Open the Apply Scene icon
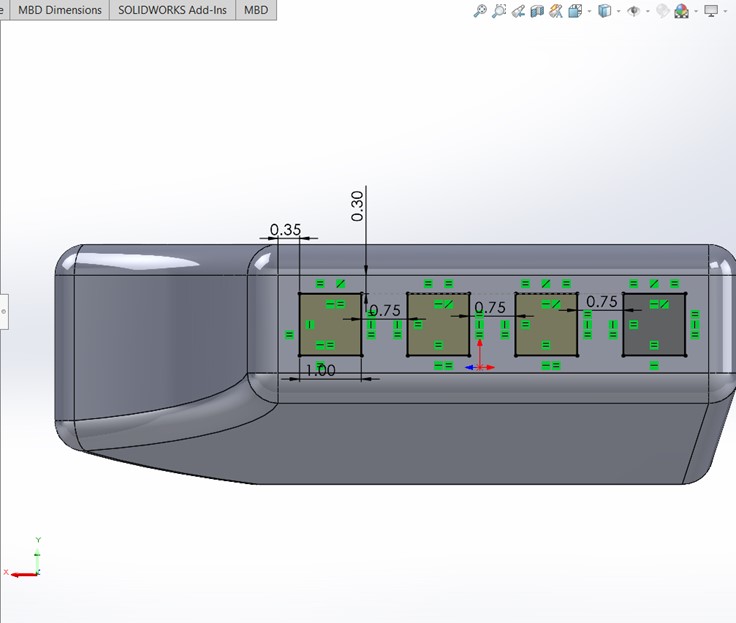 click(681, 10)
